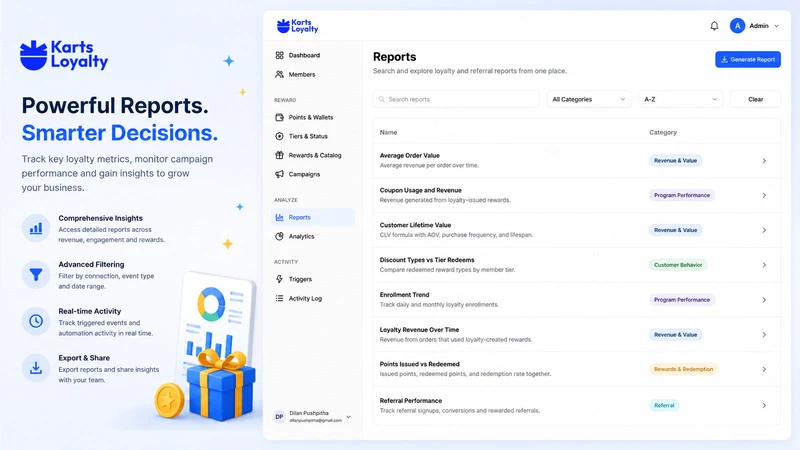Image resolution: width=800 pixels, height=450 pixels.
Task: Click the Clear filters button
Action: [755, 99]
